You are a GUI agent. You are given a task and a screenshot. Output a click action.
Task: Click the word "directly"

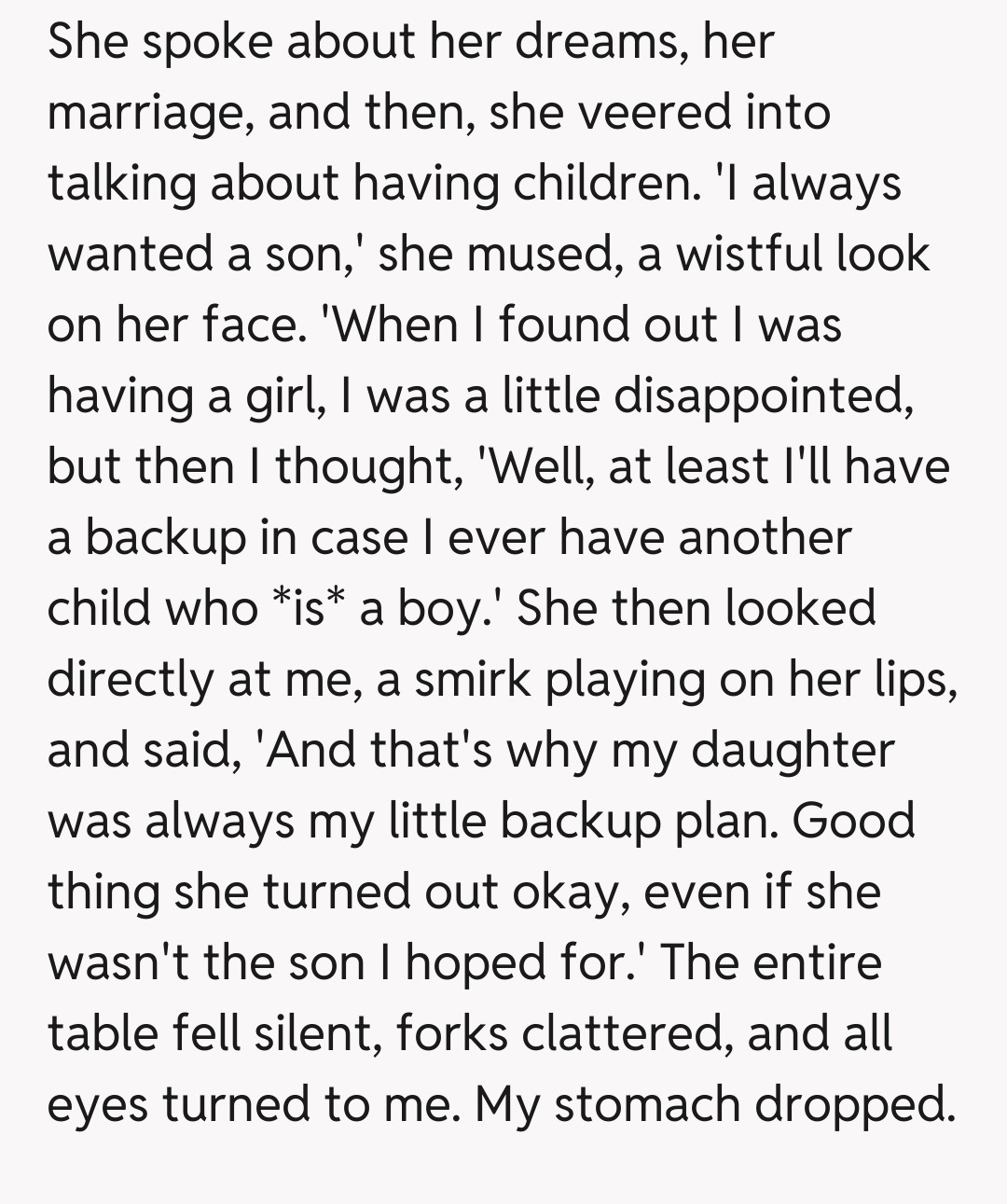[131, 680]
